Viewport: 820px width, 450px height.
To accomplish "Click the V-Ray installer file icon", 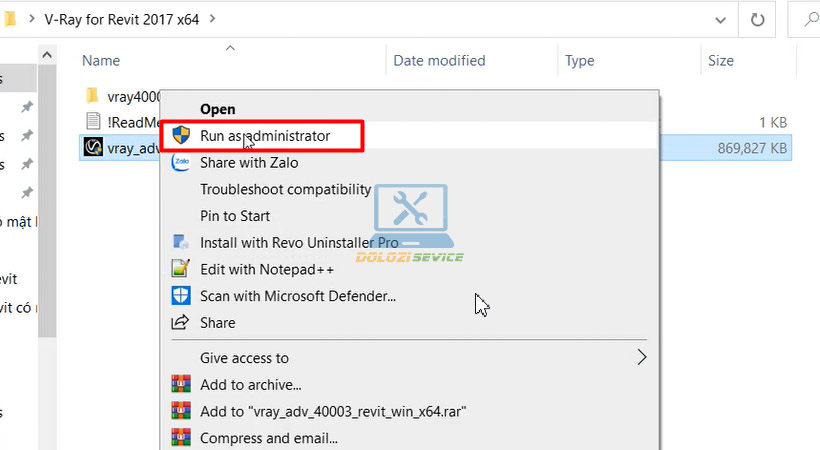I will click(92, 148).
